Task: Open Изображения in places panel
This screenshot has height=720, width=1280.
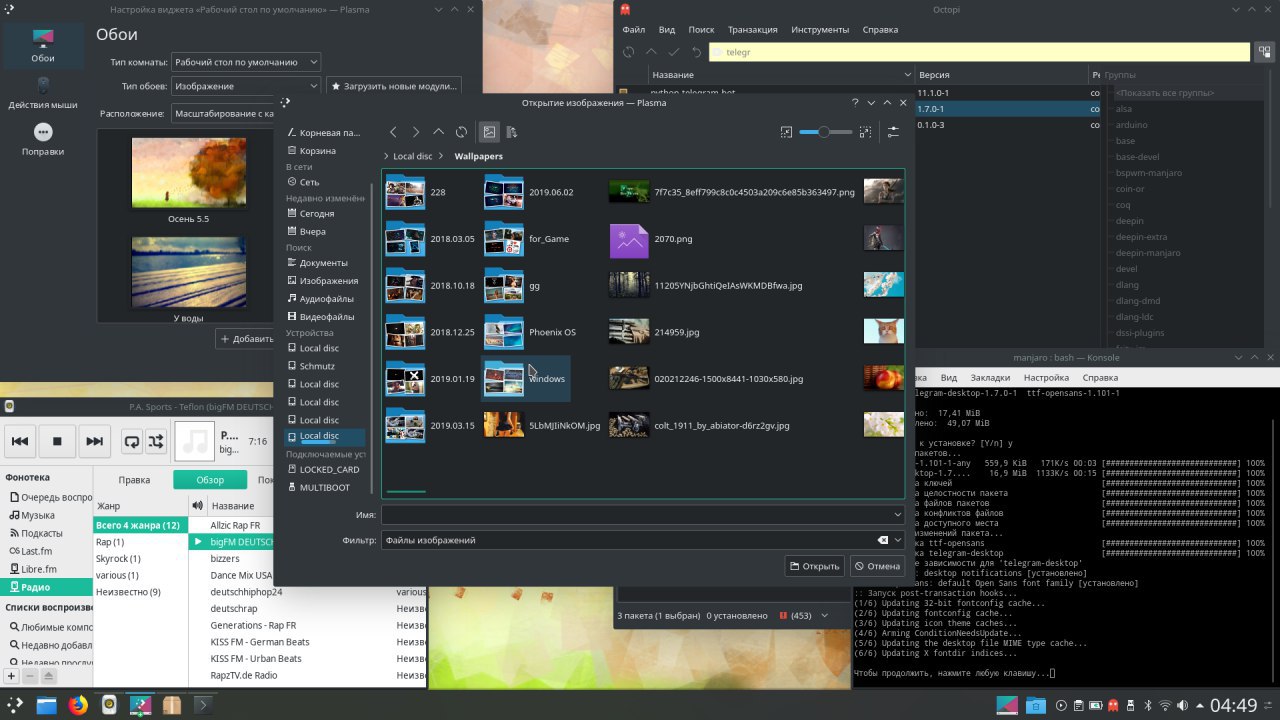Action: tap(328, 281)
